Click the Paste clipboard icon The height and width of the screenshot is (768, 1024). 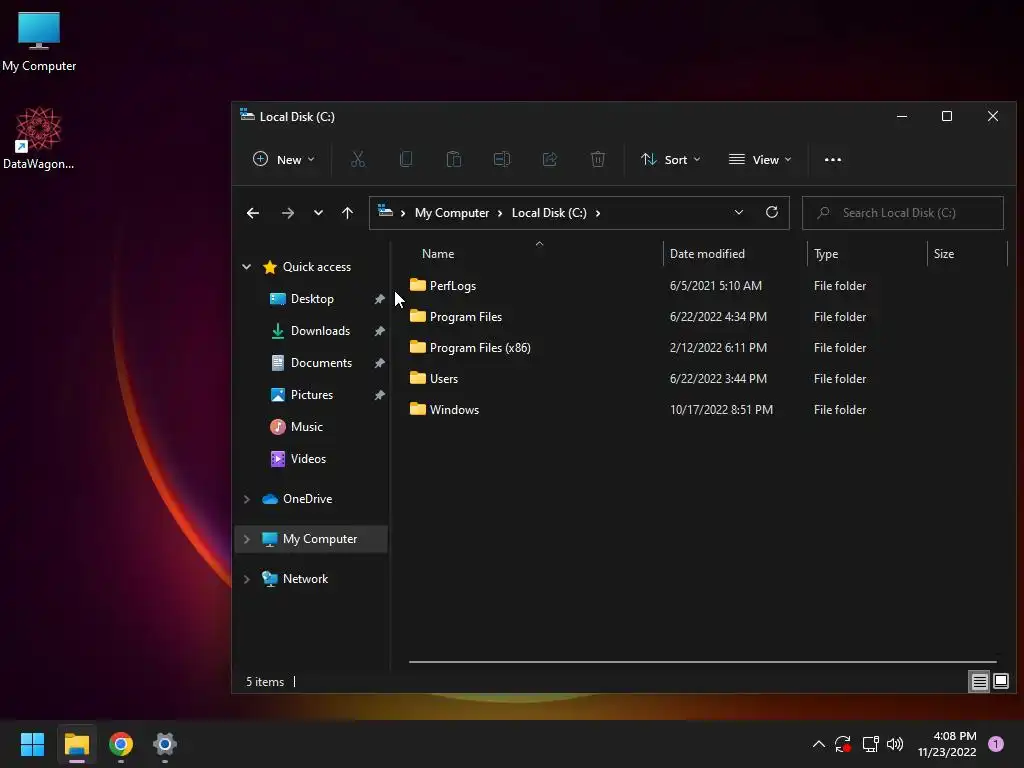pos(454,159)
